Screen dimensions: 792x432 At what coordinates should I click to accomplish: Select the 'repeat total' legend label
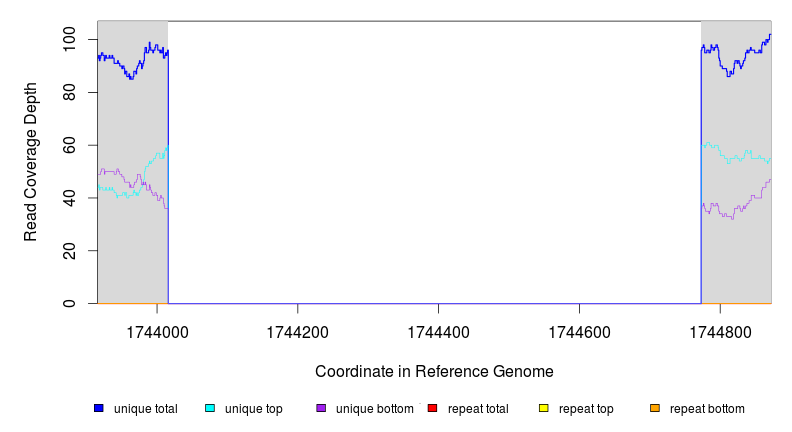click(478, 409)
